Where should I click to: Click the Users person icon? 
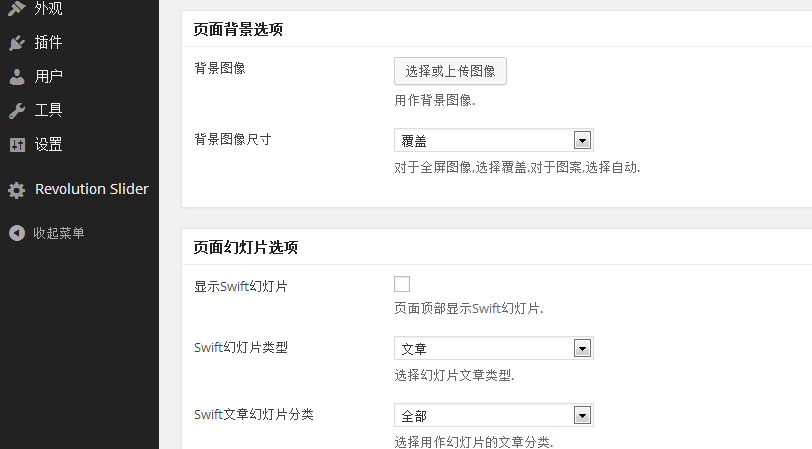pyautogui.click(x=17, y=77)
